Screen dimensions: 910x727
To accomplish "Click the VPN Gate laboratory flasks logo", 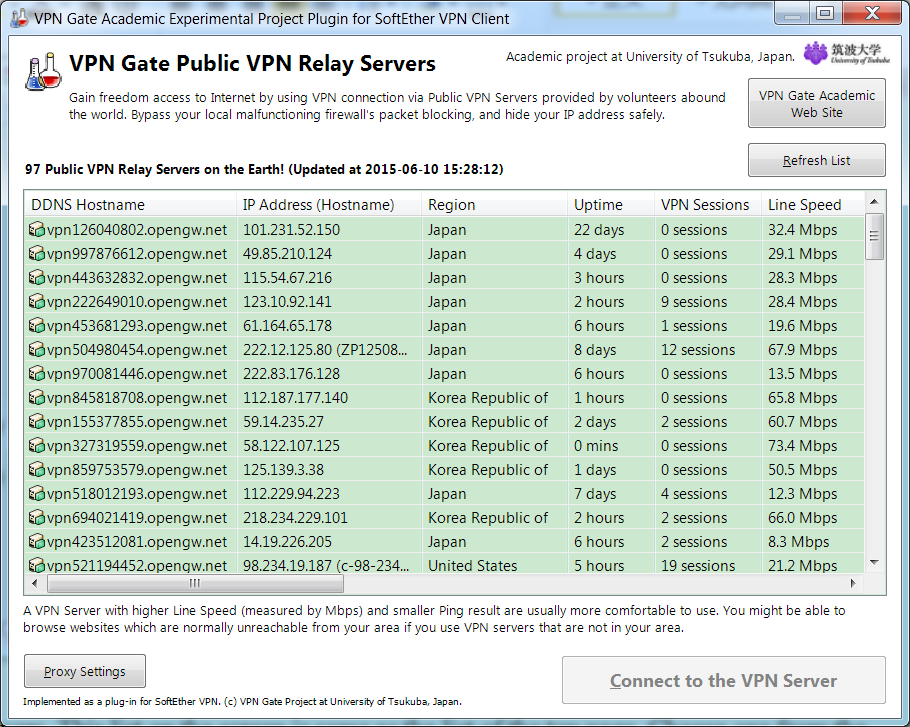I will click(43, 71).
